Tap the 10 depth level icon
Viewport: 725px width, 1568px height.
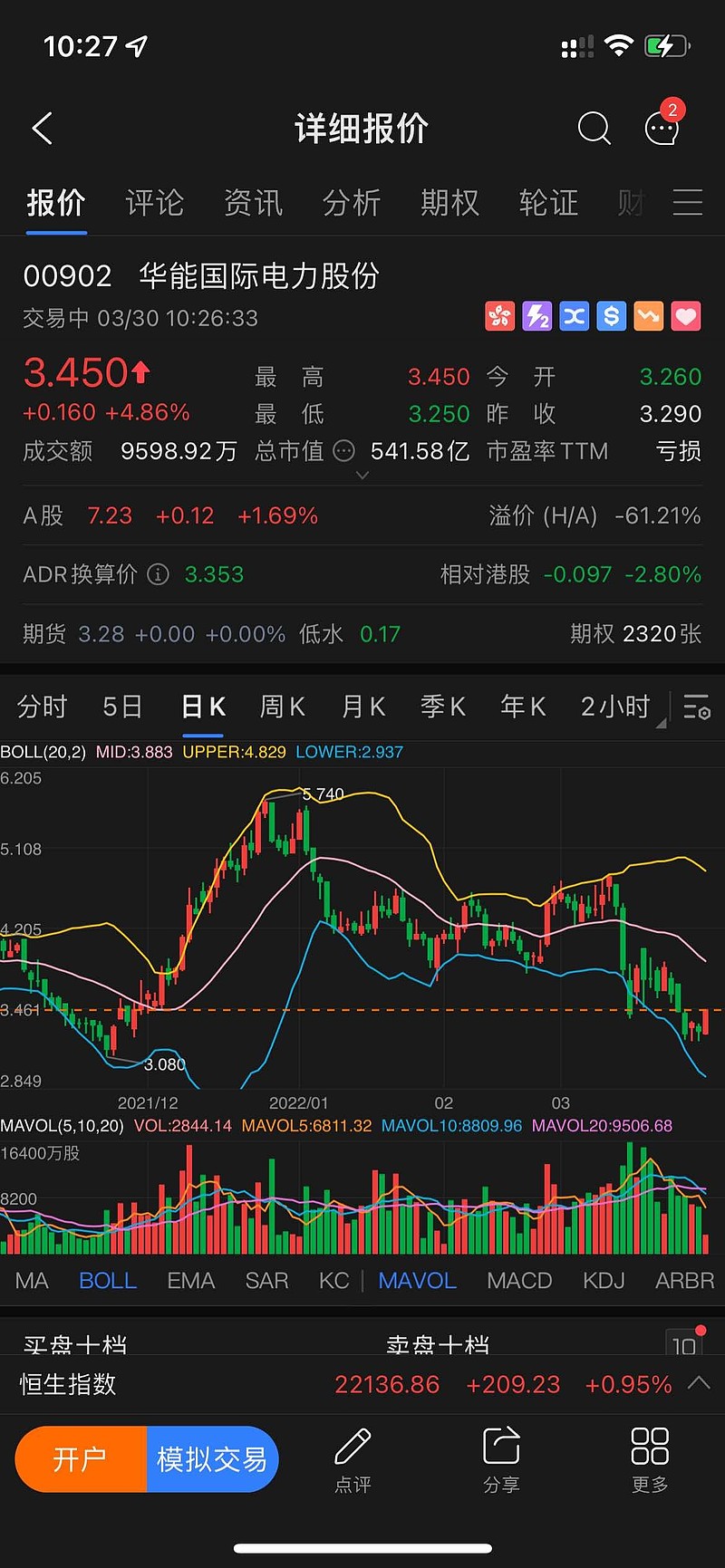point(685,1342)
